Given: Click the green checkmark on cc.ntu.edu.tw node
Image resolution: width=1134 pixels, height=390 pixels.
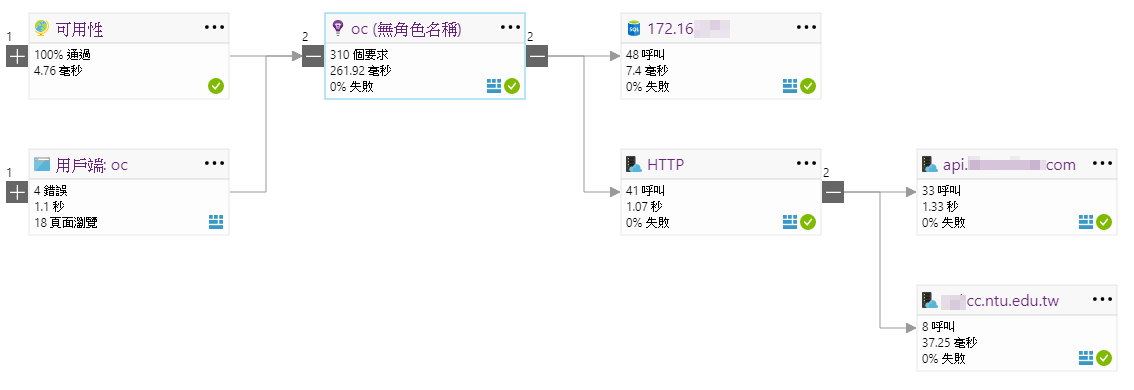Looking at the screenshot, I should pos(1104,358).
